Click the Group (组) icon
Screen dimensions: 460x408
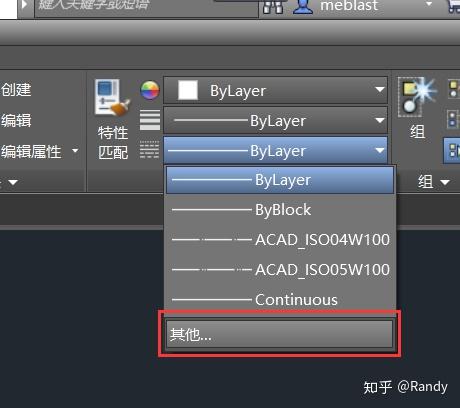coord(416,97)
